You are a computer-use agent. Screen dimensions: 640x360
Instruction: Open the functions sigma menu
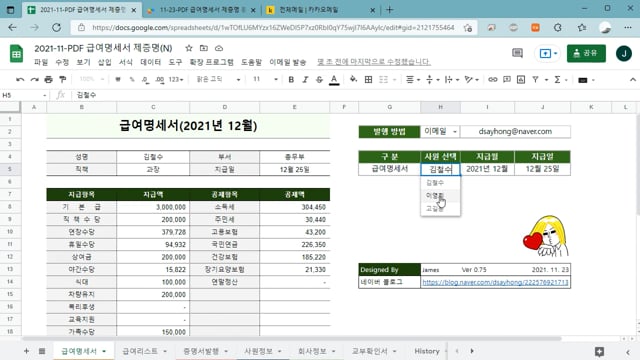[x=557, y=80]
